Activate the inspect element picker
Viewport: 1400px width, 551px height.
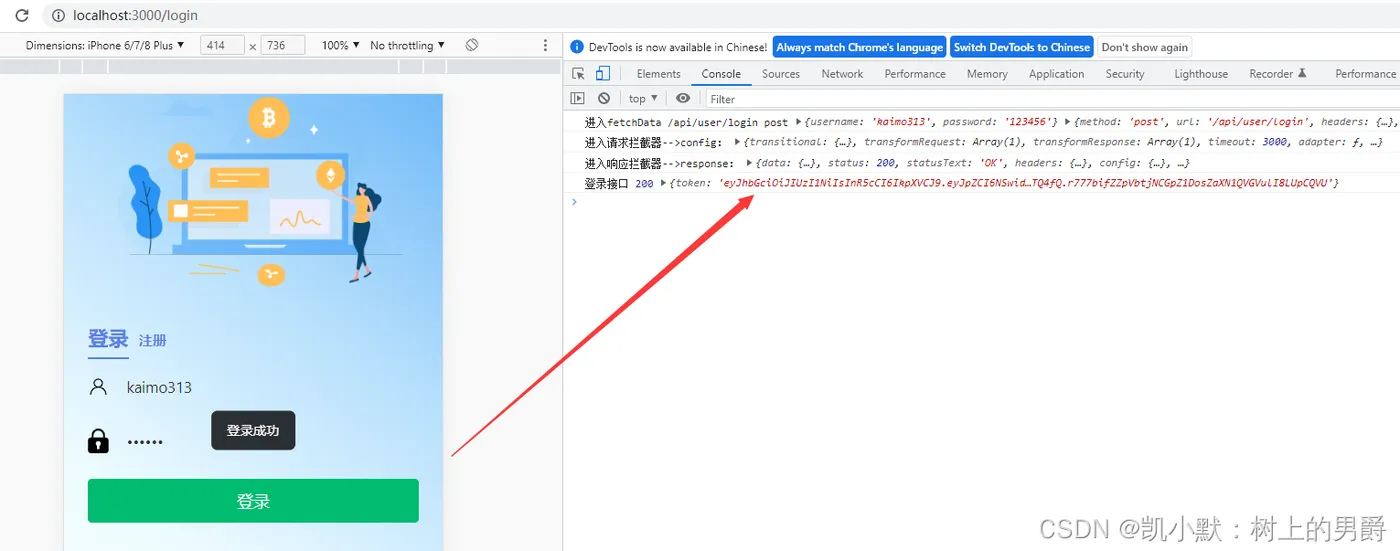[x=579, y=73]
